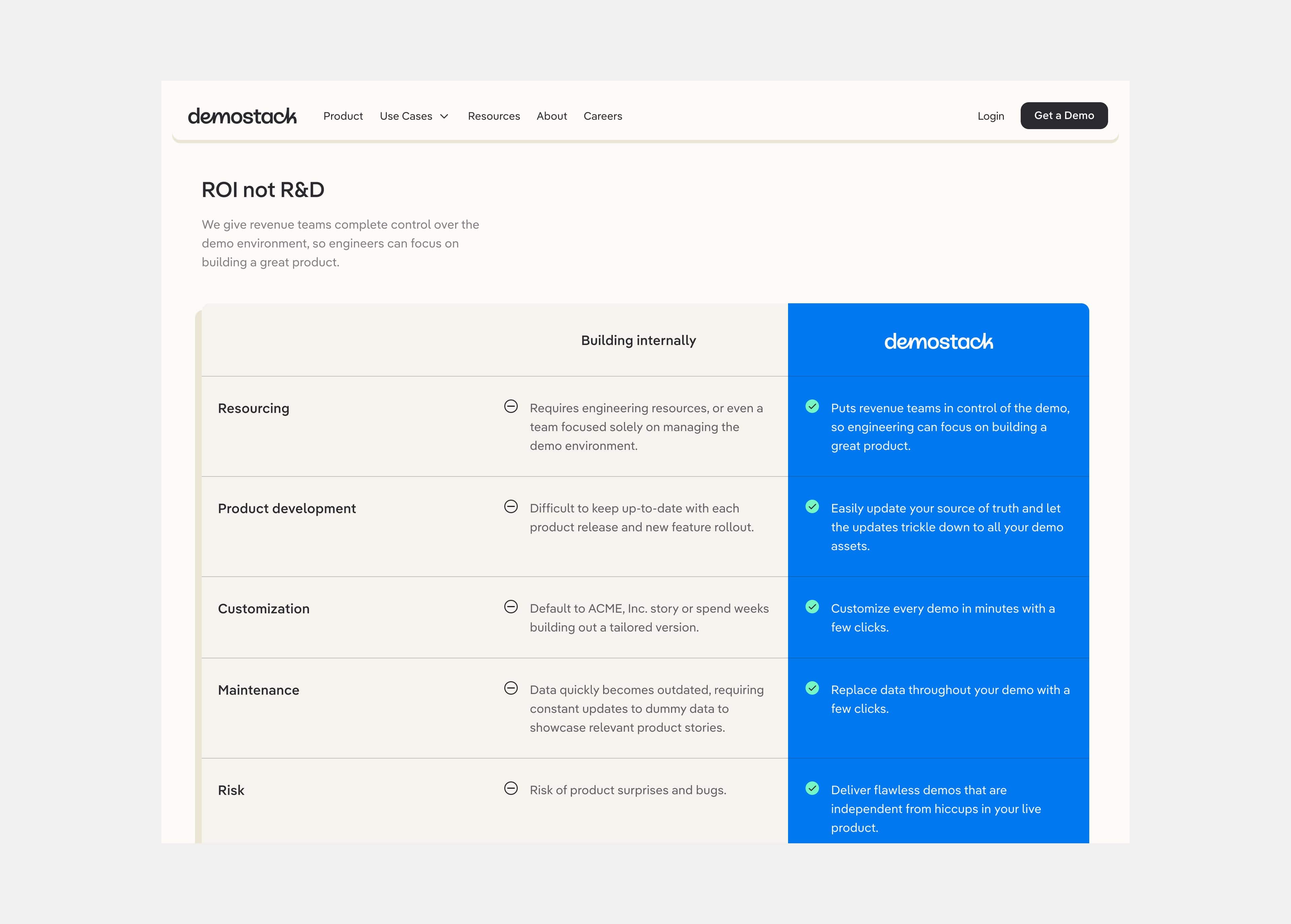Open the Product menu item
Image resolution: width=1291 pixels, height=924 pixels.
click(x=343, y=116)
